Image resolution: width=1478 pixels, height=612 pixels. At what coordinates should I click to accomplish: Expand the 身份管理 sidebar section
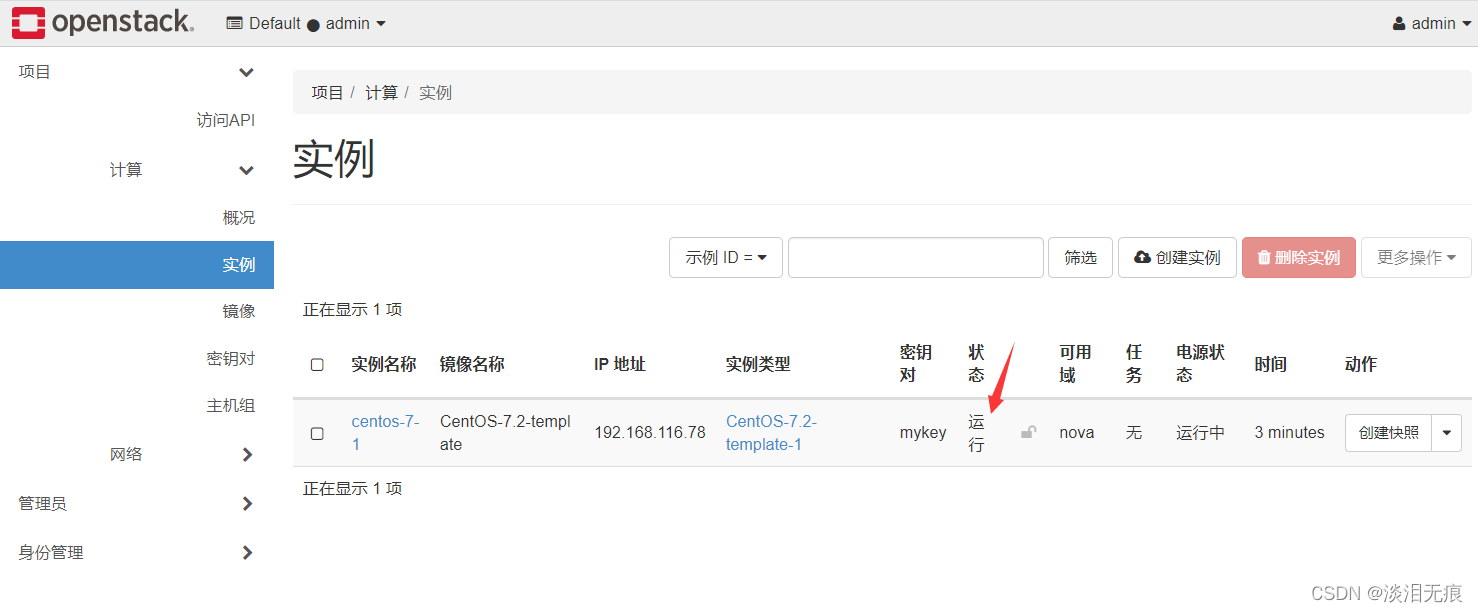tap(137, 552)
